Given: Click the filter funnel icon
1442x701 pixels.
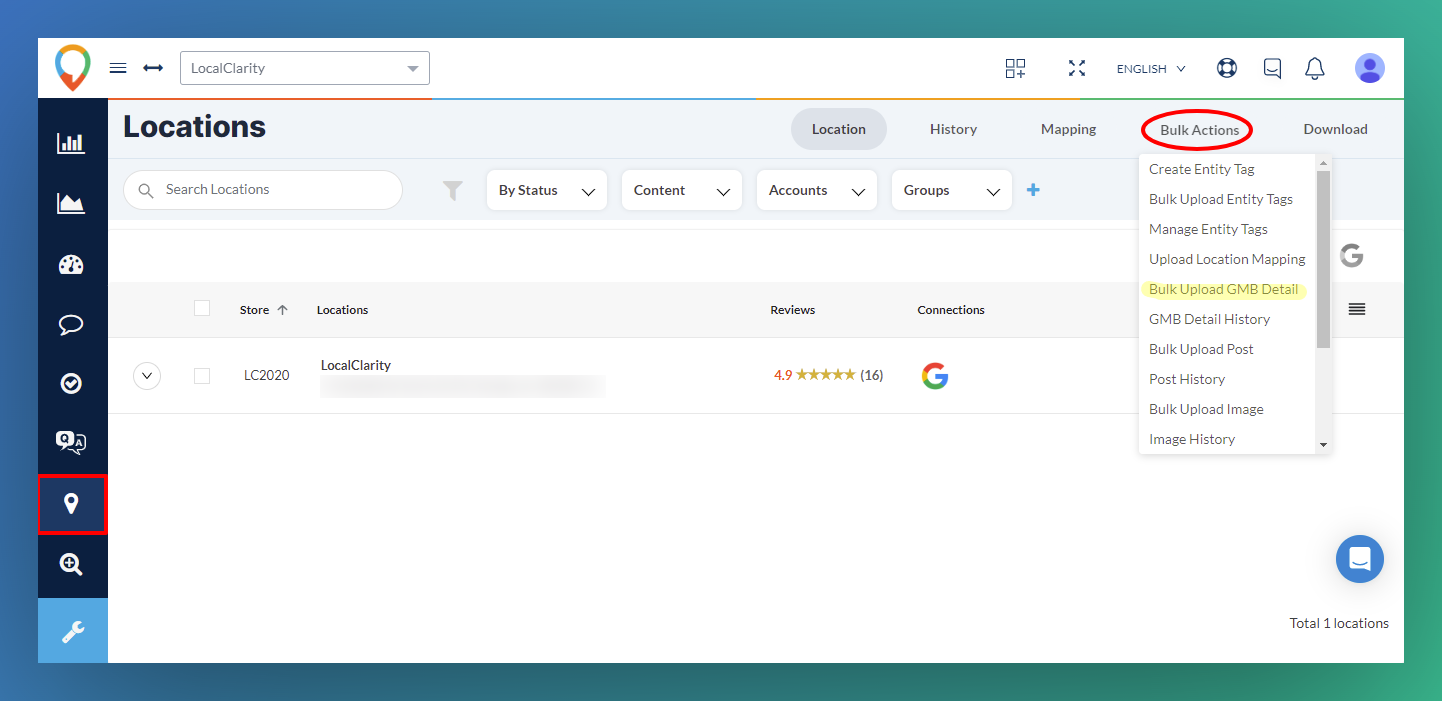Looking at the screenshot, I should pos(453,190).
